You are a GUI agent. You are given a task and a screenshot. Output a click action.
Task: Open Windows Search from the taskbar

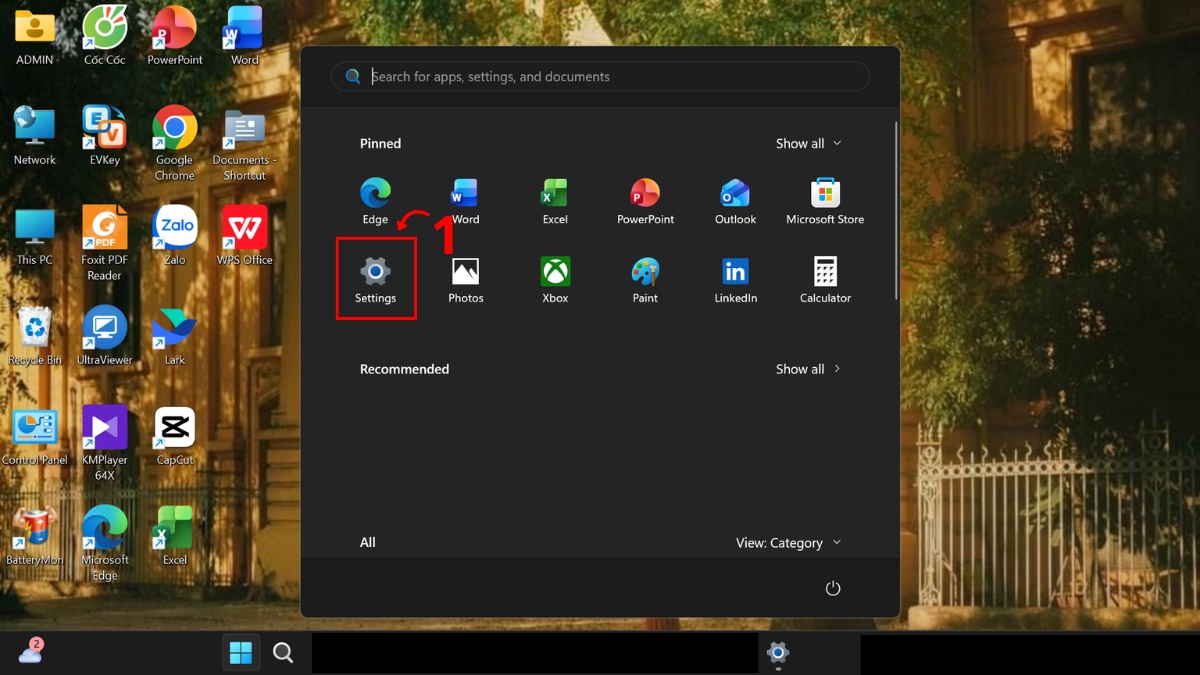283,651
